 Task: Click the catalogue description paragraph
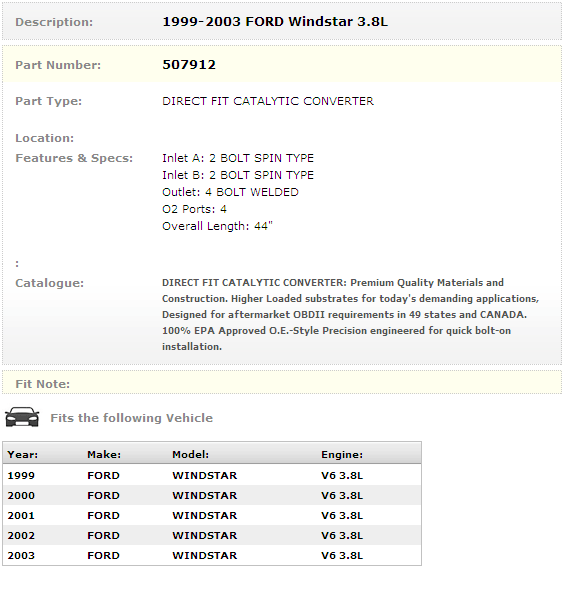pos(351,315)
